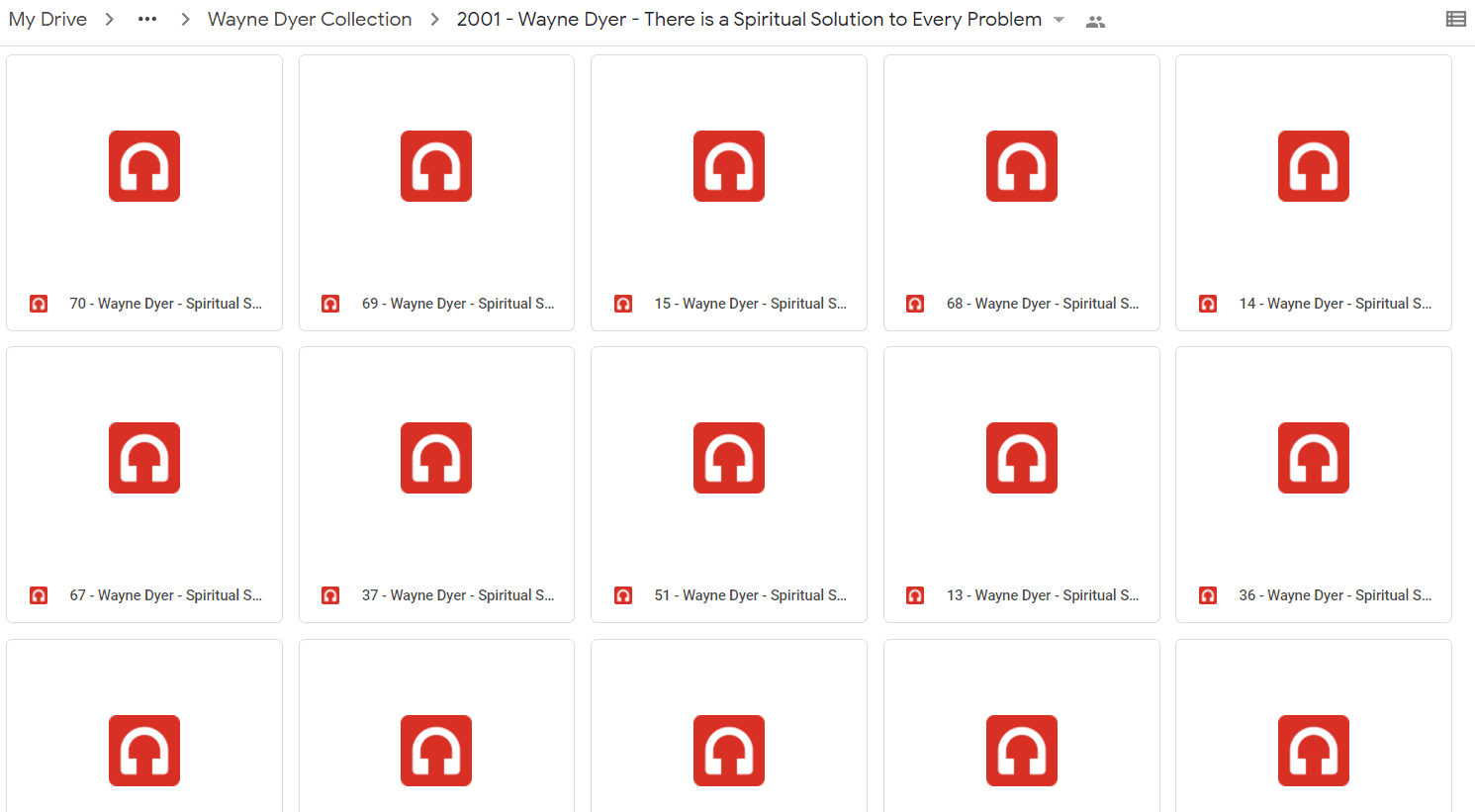This screenshot has width=1475, height=812.
Task: Click small audio icon beside file 70
Action: [39, 304]
